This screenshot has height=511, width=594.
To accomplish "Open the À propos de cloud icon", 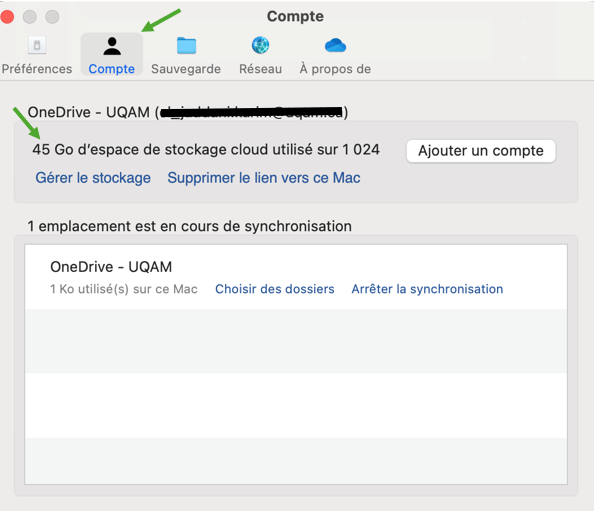I will (x=335, y=45).
